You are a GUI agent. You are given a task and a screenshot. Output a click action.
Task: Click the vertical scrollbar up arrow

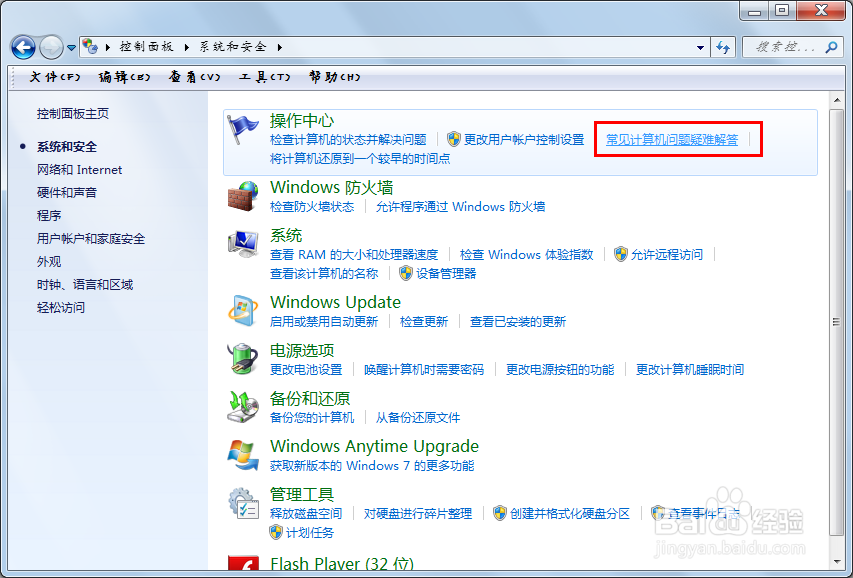click(x=837, y=100)
